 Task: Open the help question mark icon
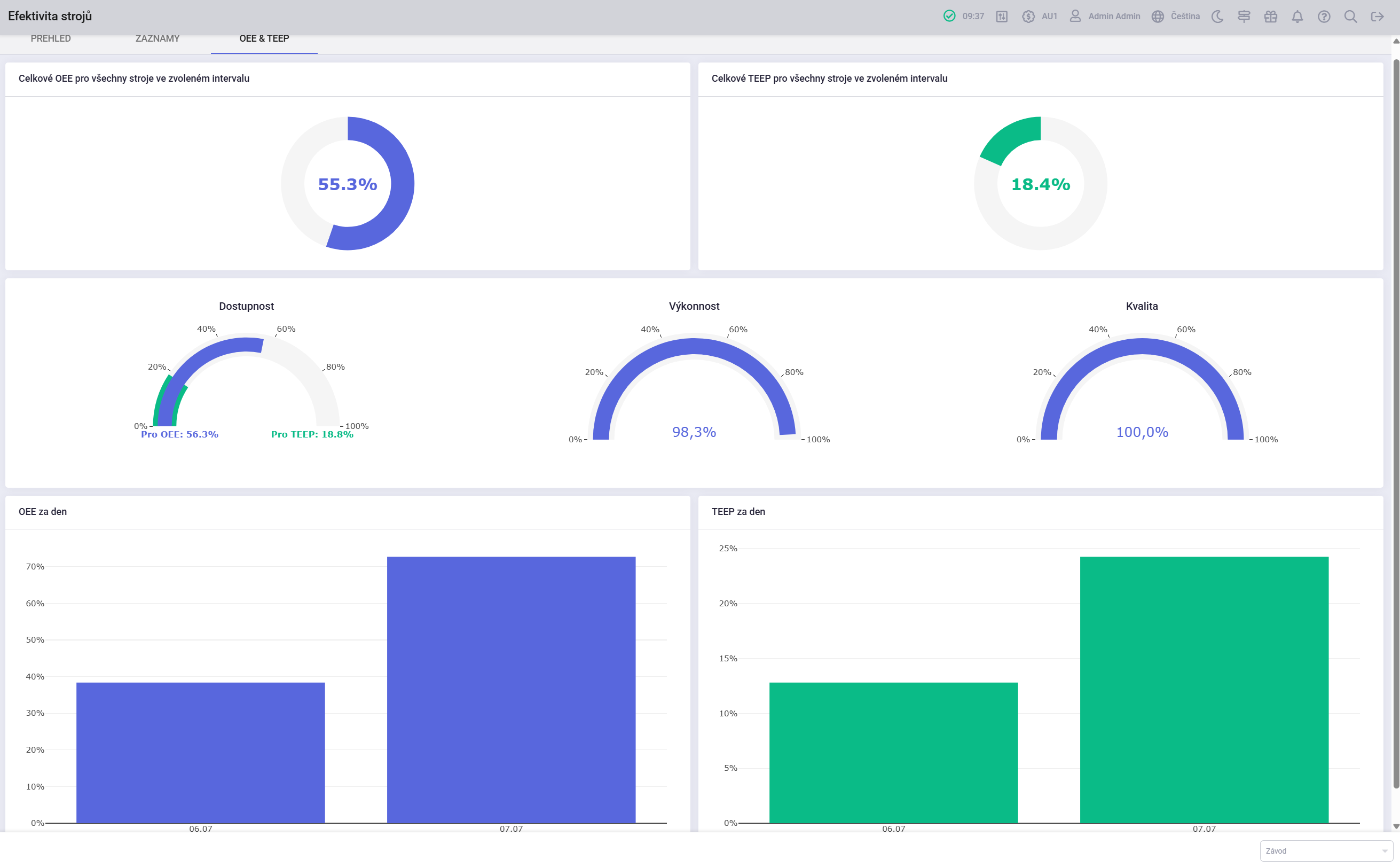tap(1324, 16)
